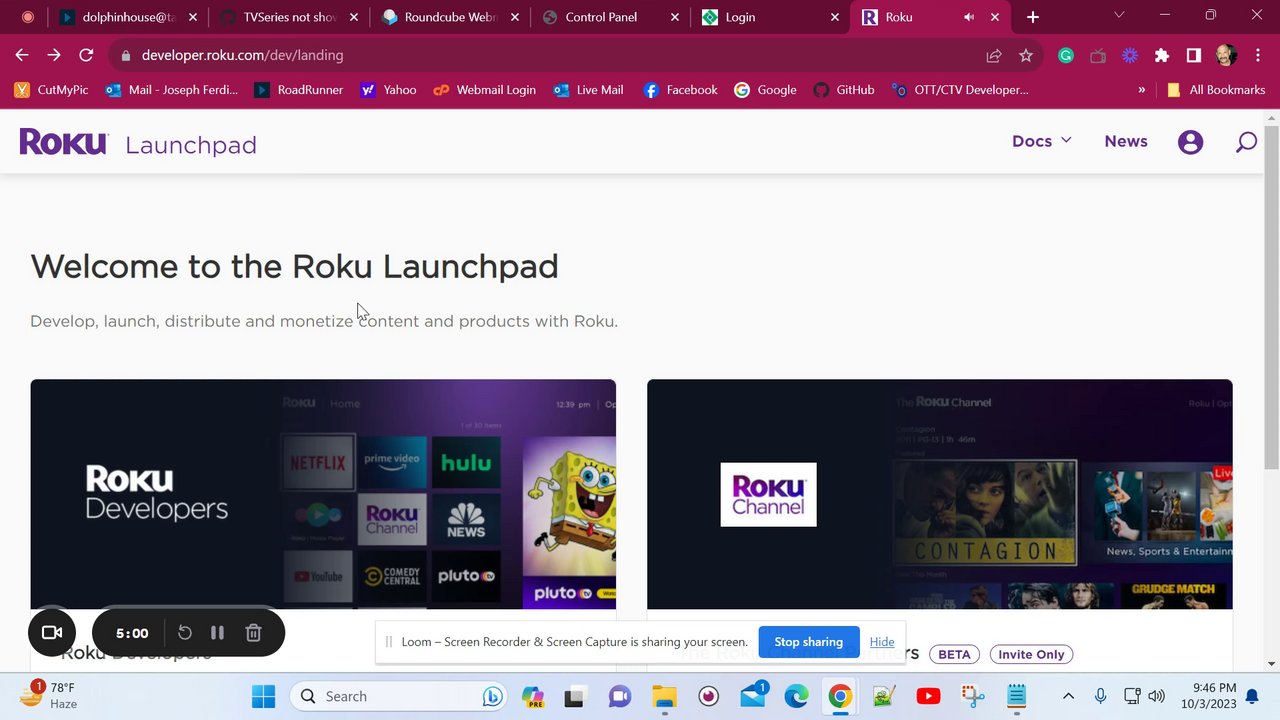Toggle the Chrome side panel
This screenshot has width=1280, height=720.
click(x=1194, y=55)
